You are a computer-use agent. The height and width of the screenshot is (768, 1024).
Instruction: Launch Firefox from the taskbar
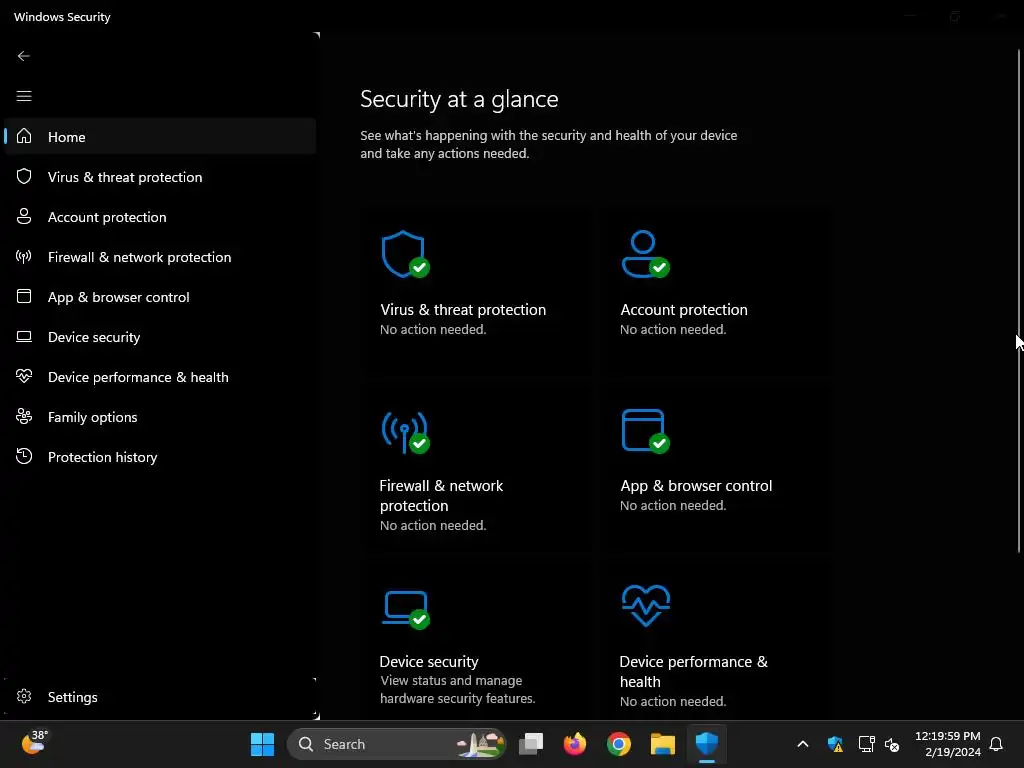tap(575, 744)
